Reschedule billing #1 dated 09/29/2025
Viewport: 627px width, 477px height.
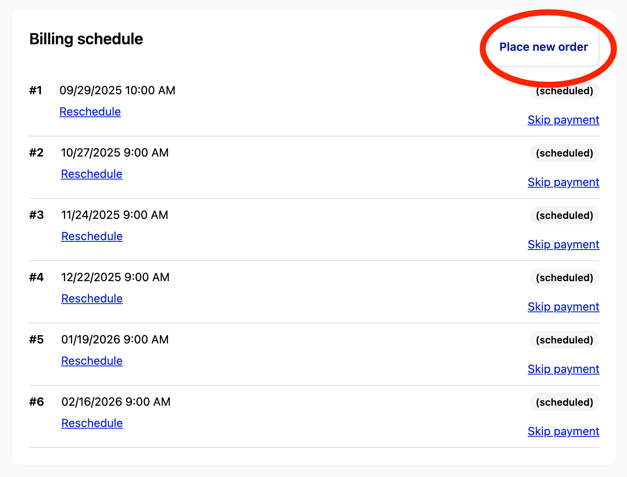tap(90, 112)
